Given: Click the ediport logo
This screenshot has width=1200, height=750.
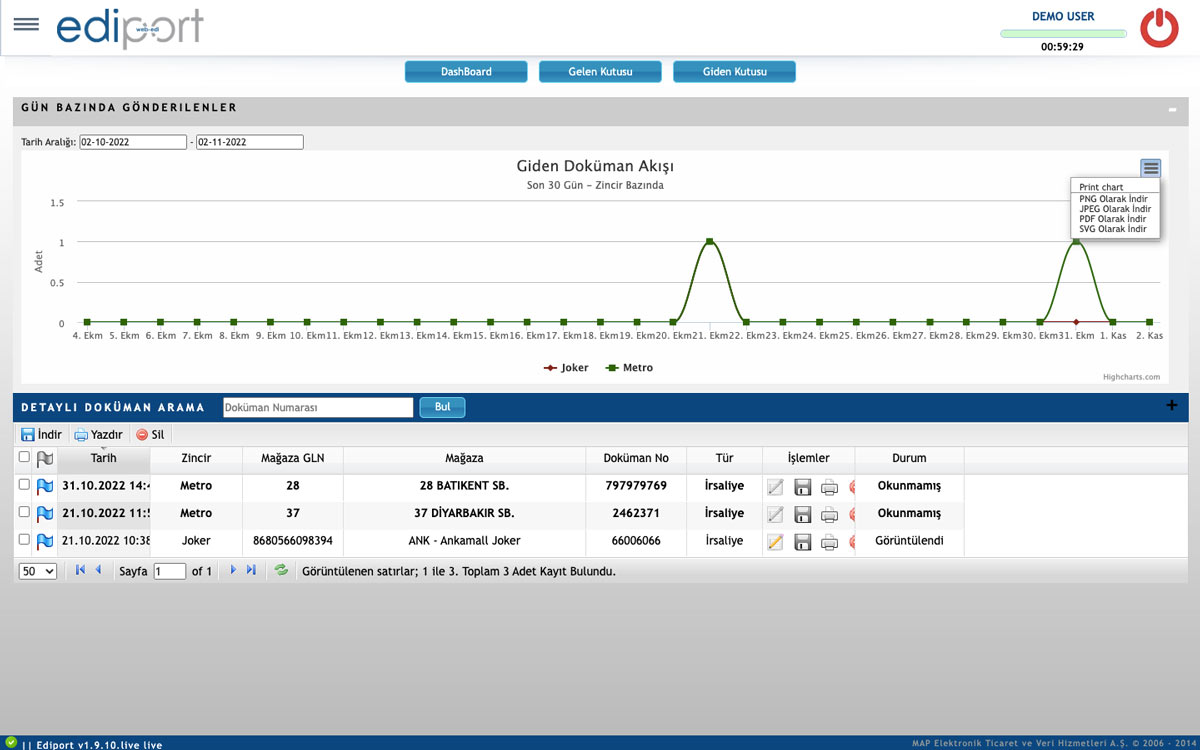Looking at the screenshot, I should [130, 27].
